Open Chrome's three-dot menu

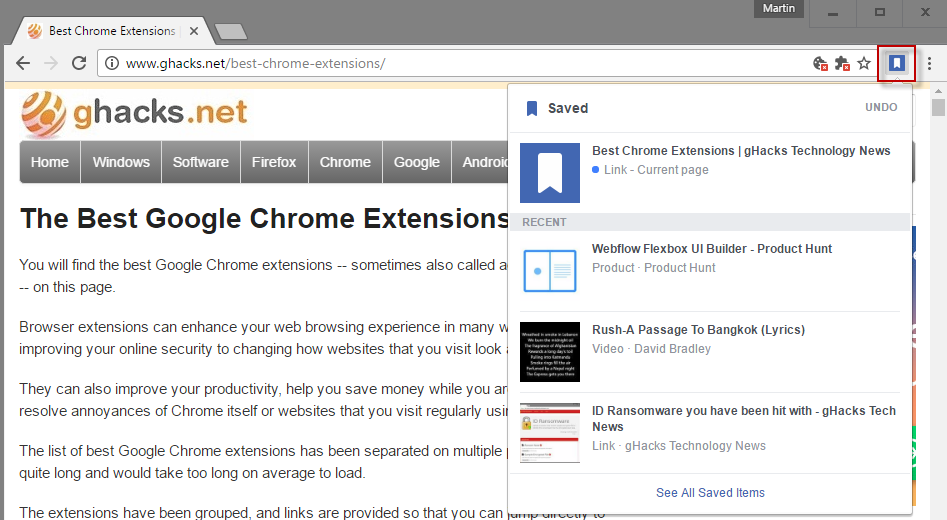[x=929, y=63]
